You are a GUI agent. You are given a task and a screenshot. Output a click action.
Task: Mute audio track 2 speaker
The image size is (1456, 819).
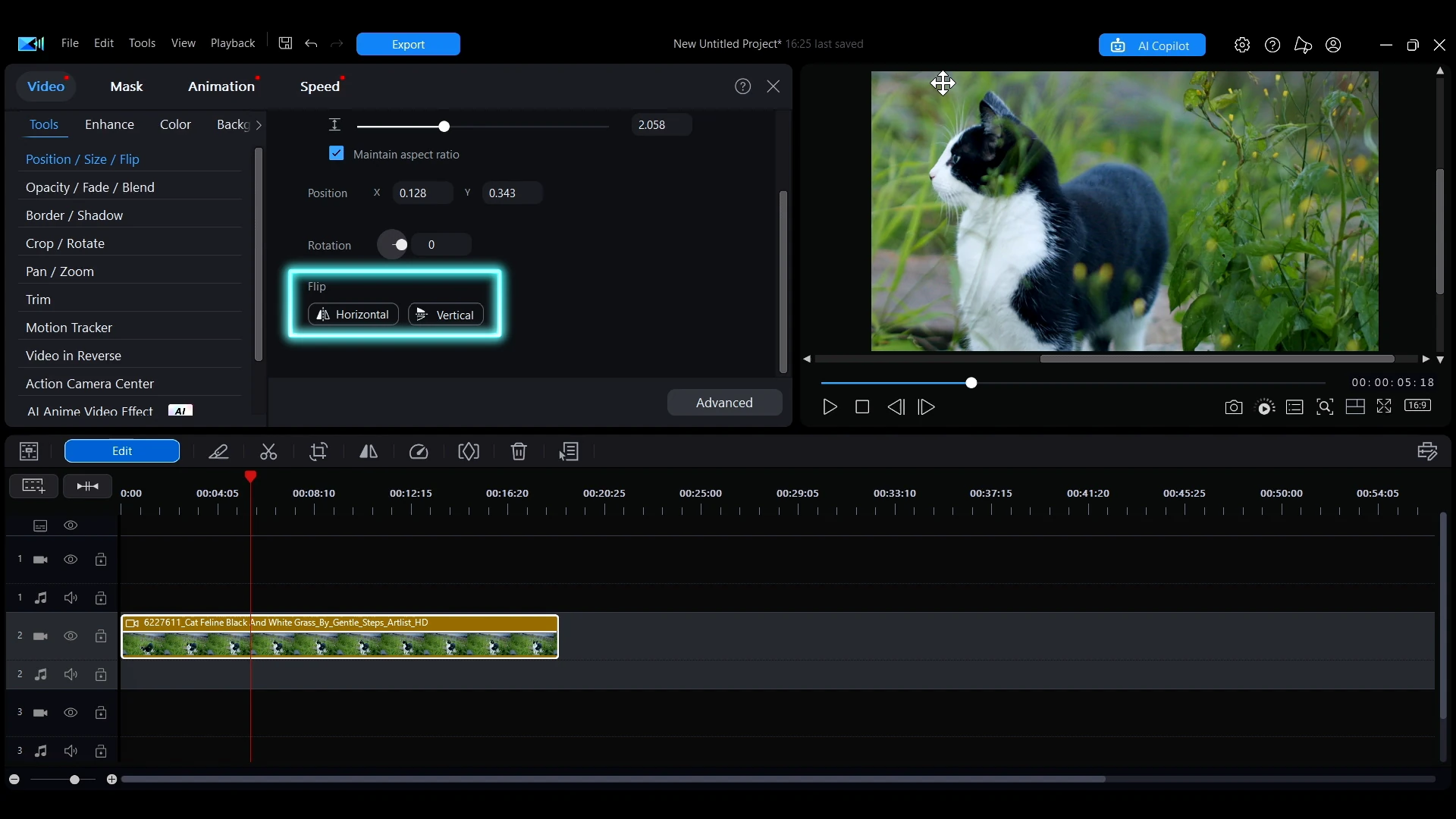click(x=71, y=675)
